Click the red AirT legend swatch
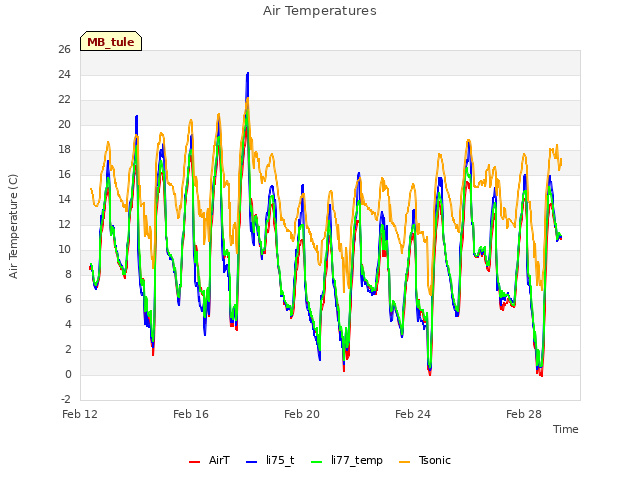 click(x=195, y=462)
